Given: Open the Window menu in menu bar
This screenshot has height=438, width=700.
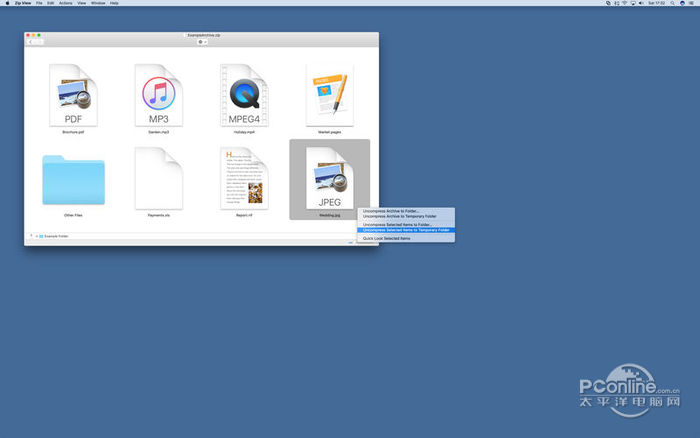Looking at the screenshot, I should point(98,3).
